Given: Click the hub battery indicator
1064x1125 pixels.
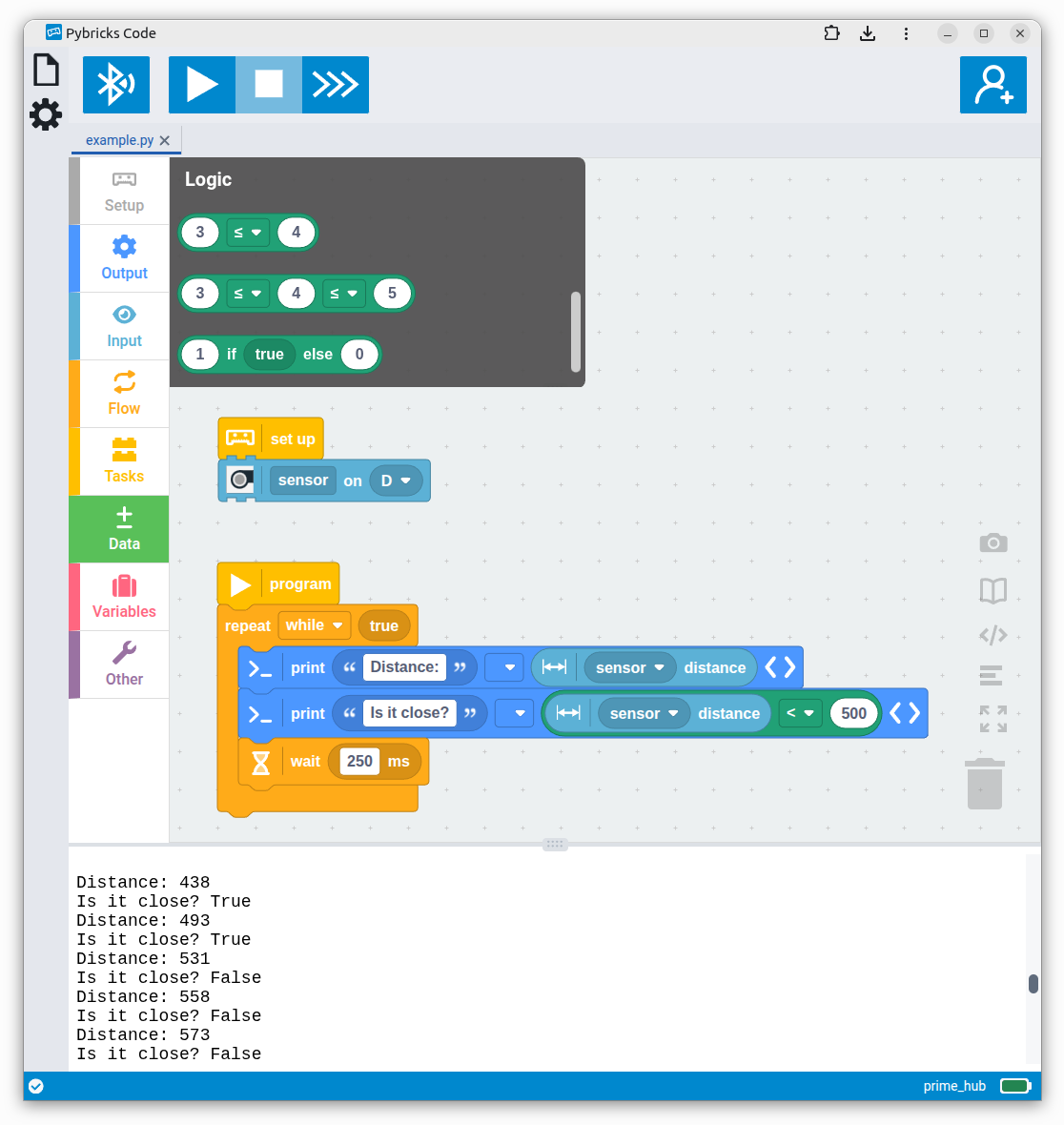Looking at the screenshot, I should (x=1015, y=1086).
